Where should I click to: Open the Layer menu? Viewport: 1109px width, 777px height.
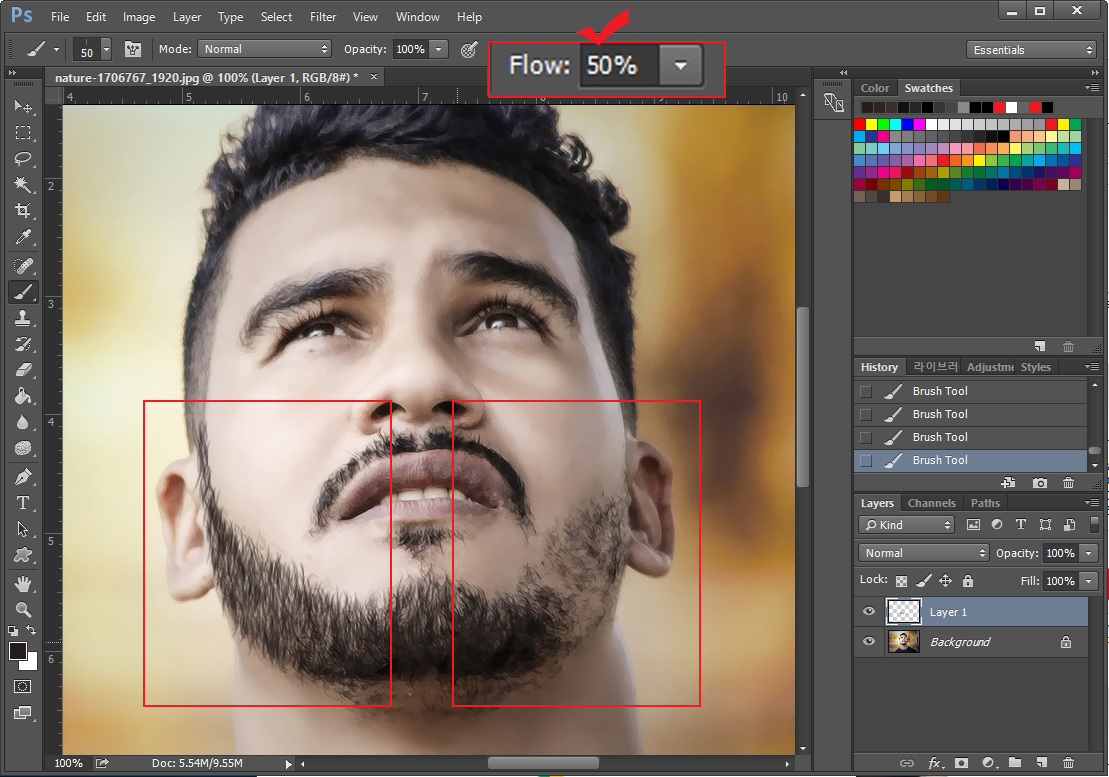pos(187,17)
